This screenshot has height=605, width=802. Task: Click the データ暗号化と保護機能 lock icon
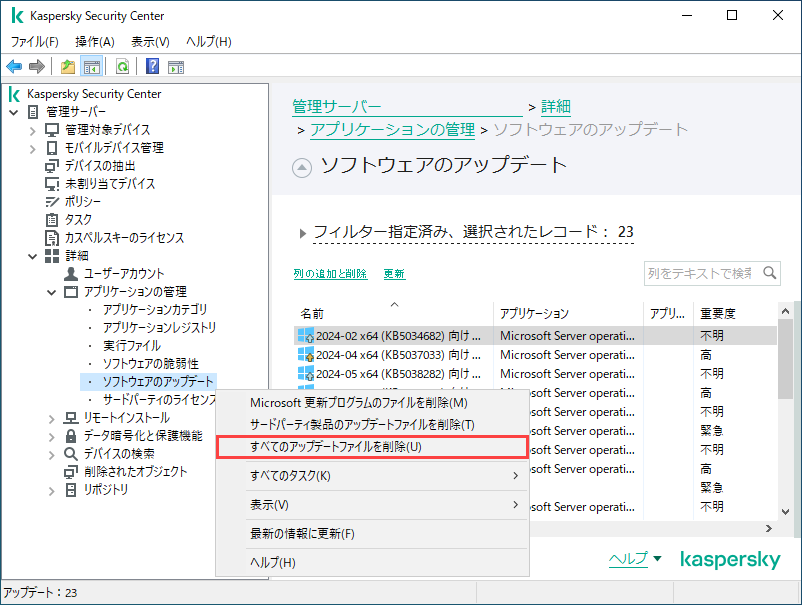pos(71,435)
